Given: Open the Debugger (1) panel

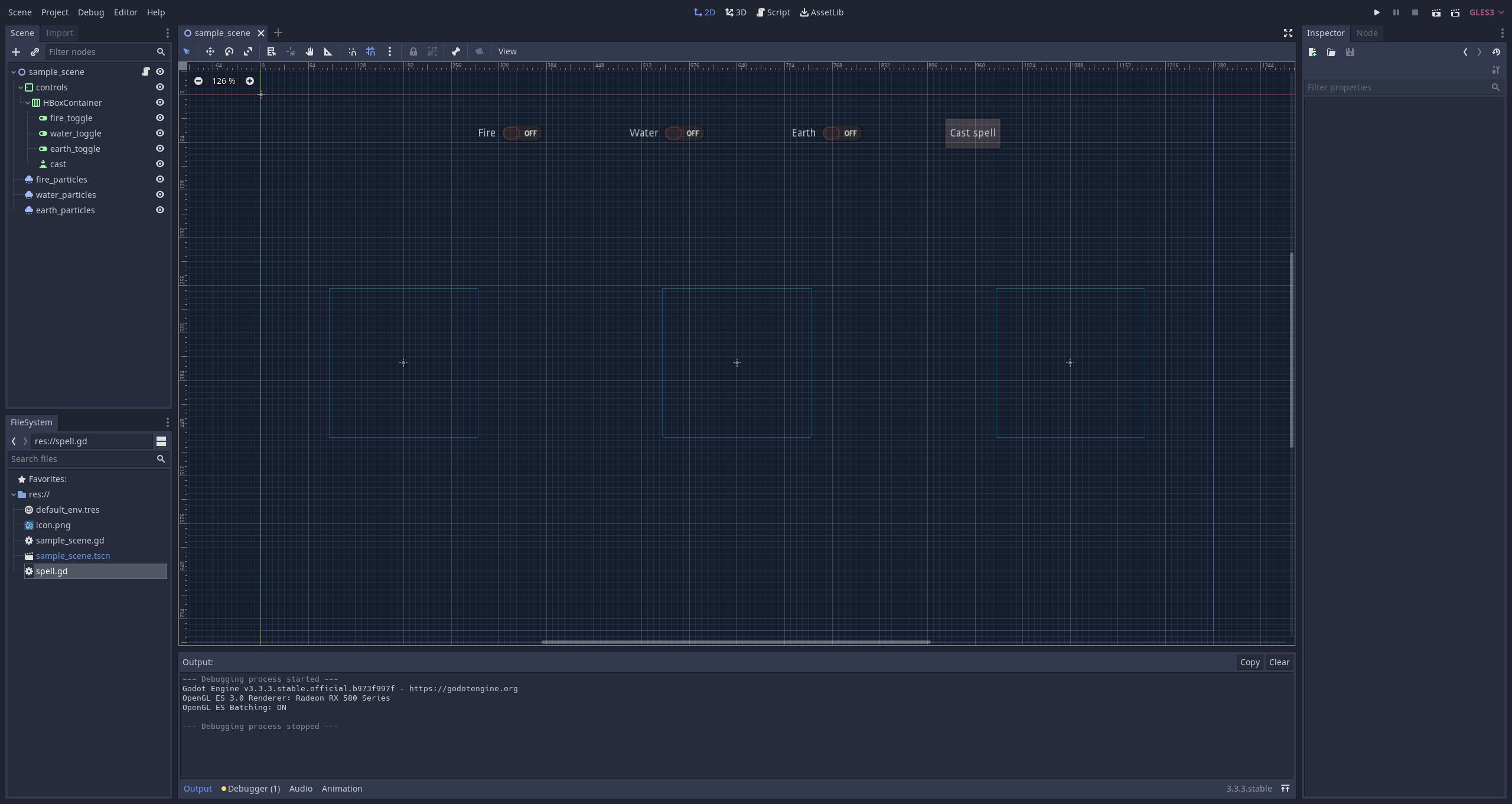Looking at the screenshot, I should (x=251, y=789).
